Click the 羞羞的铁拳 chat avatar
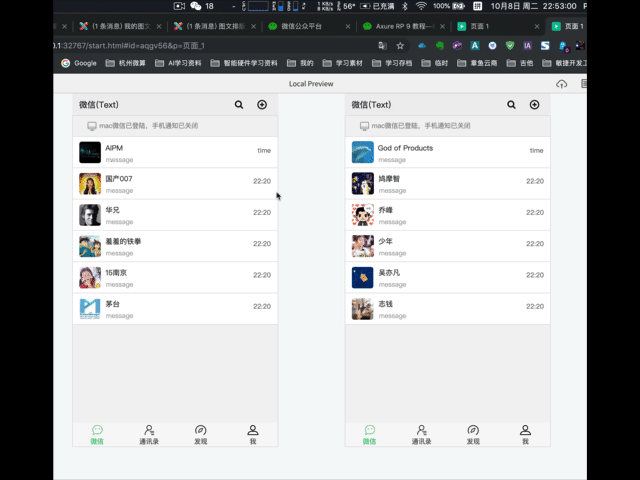 [x=90, y=246]
